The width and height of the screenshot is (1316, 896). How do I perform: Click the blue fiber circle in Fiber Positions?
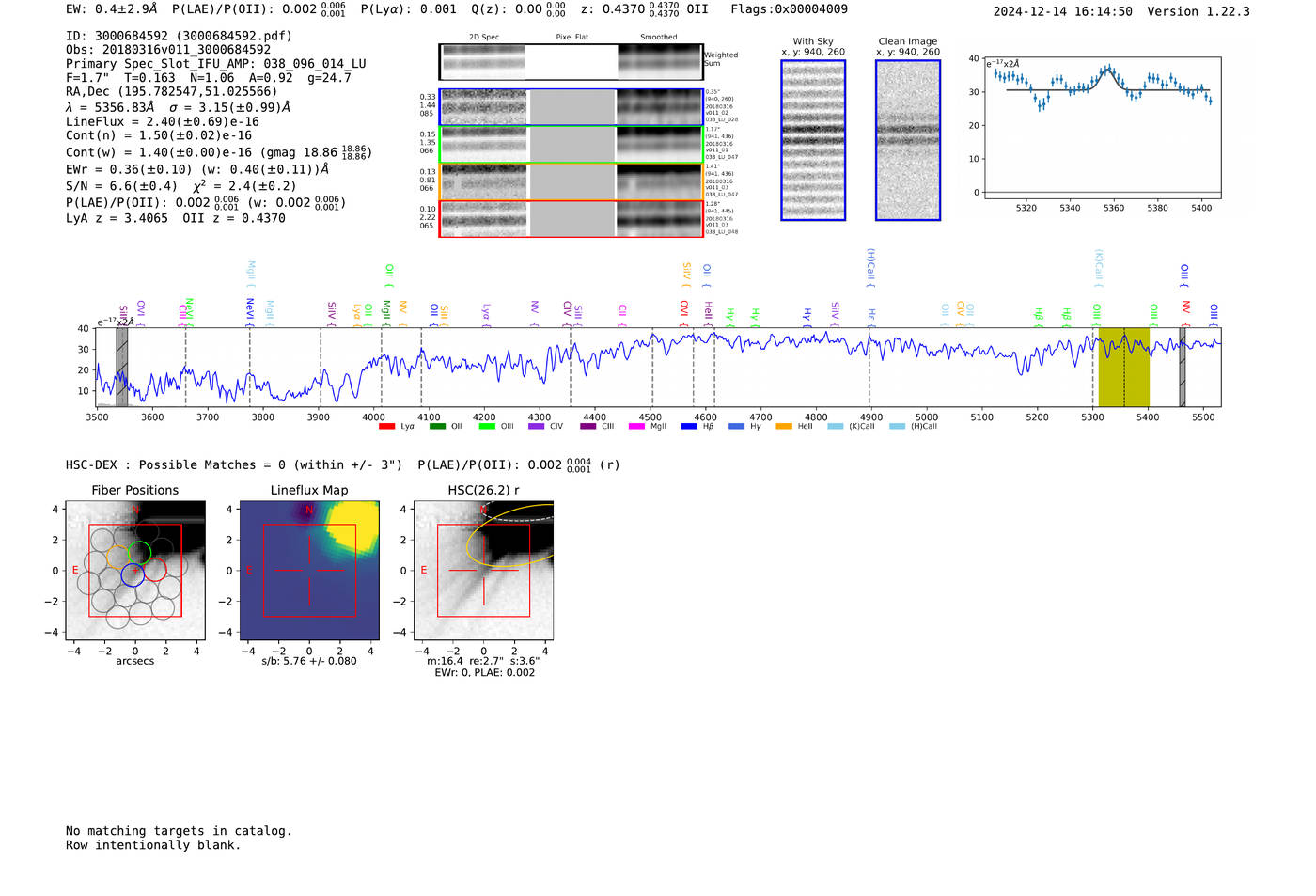[x=133, y=575]
